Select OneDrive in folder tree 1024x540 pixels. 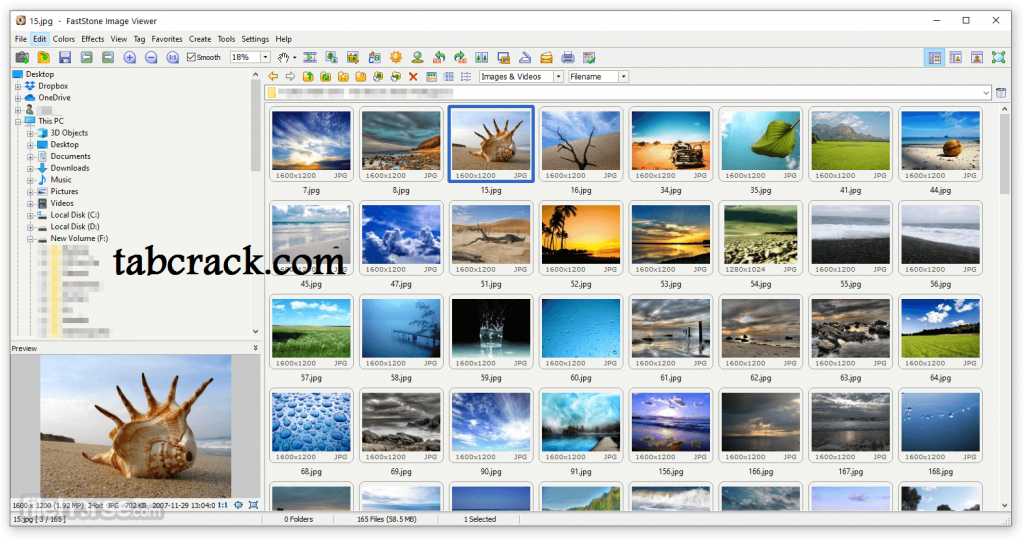click(x=54, y=98)
